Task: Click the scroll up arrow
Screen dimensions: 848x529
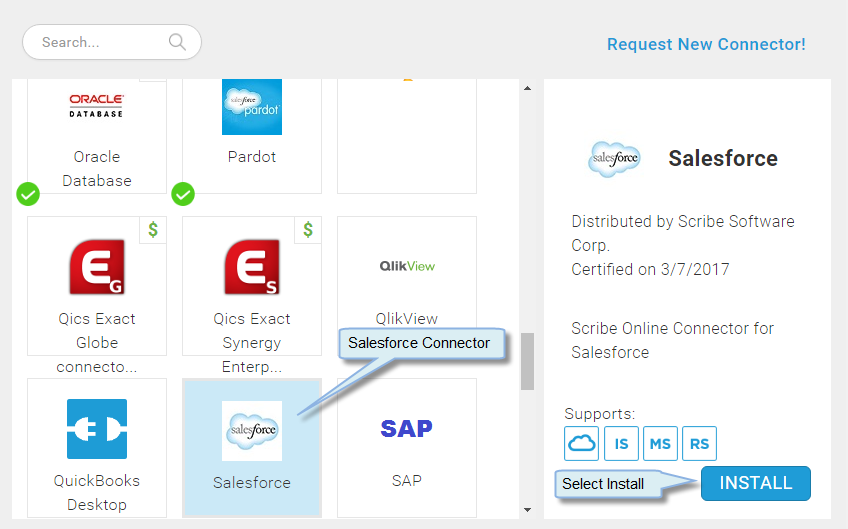Action: coord(527,88)
